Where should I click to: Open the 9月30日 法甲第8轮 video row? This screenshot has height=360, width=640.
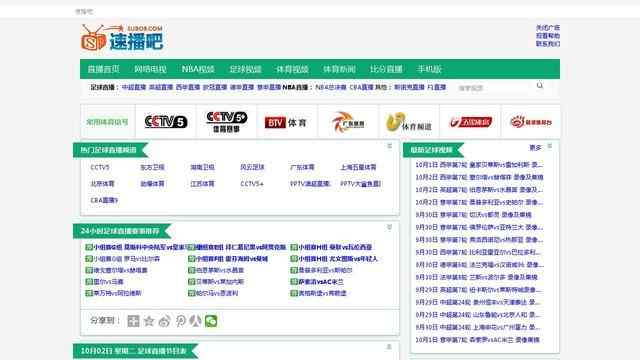[x=476, y=277]
